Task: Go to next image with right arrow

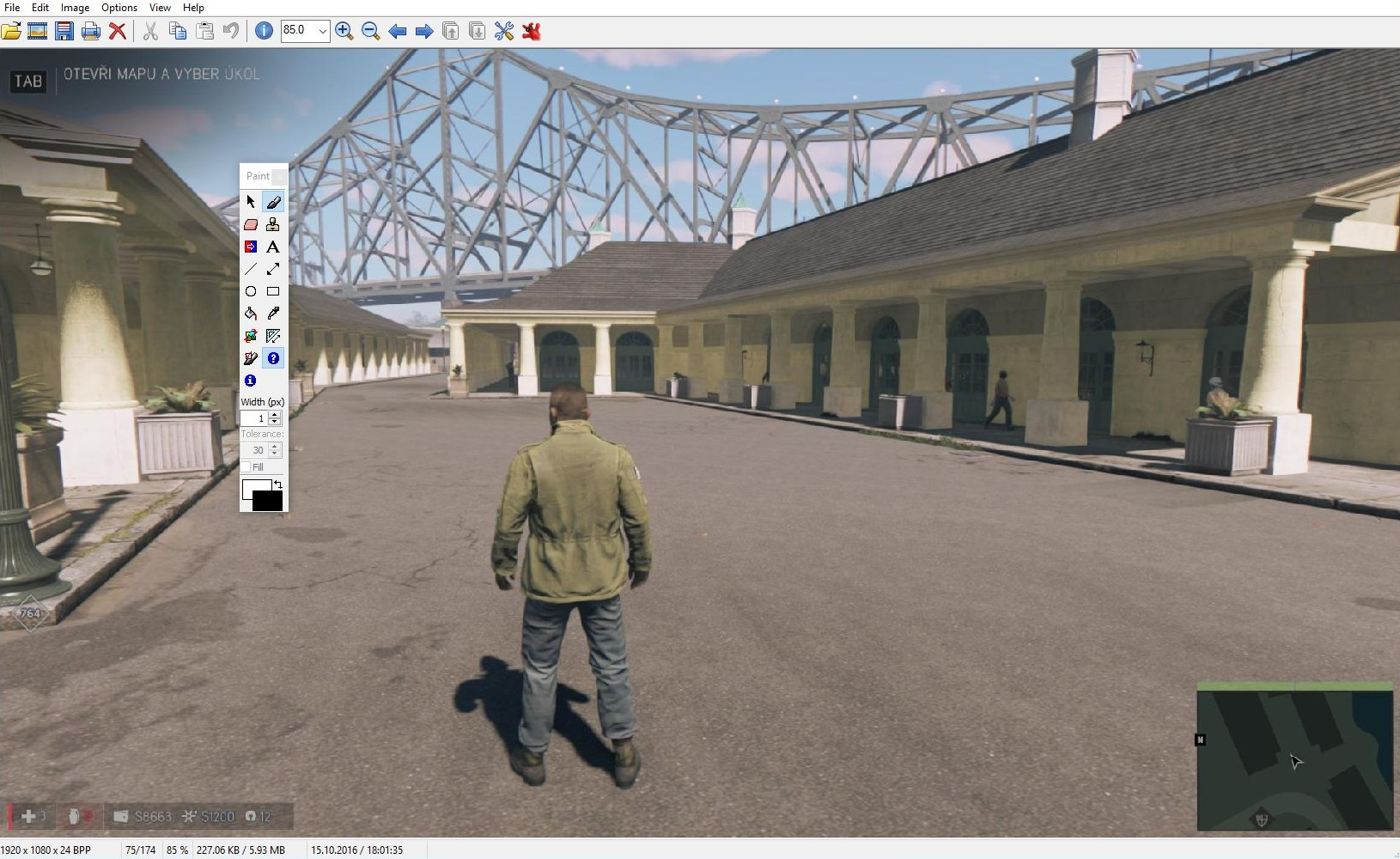Action: (x=424, y=32)
